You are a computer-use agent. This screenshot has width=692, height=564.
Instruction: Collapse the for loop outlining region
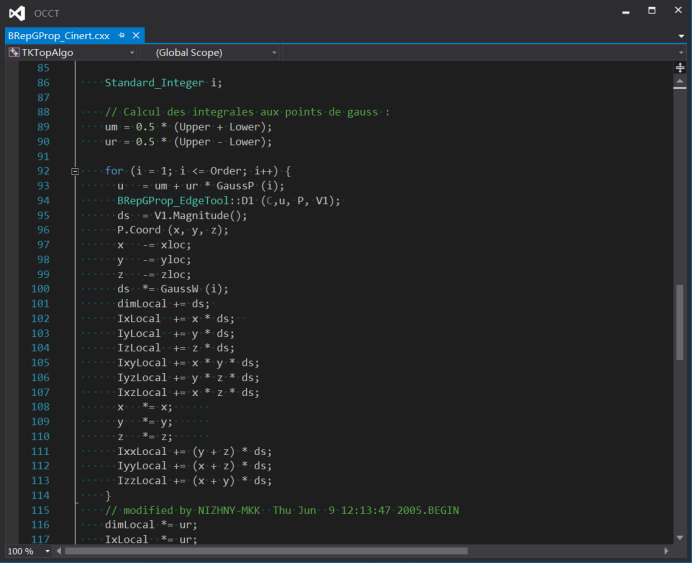tap(75, 171)
